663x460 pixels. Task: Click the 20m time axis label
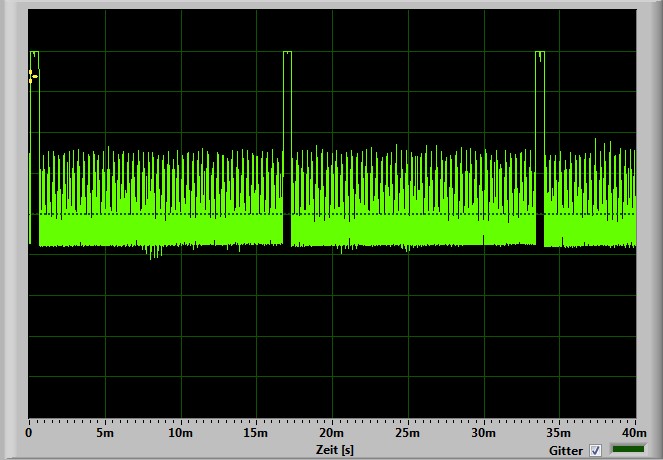(x=332, y=433)
